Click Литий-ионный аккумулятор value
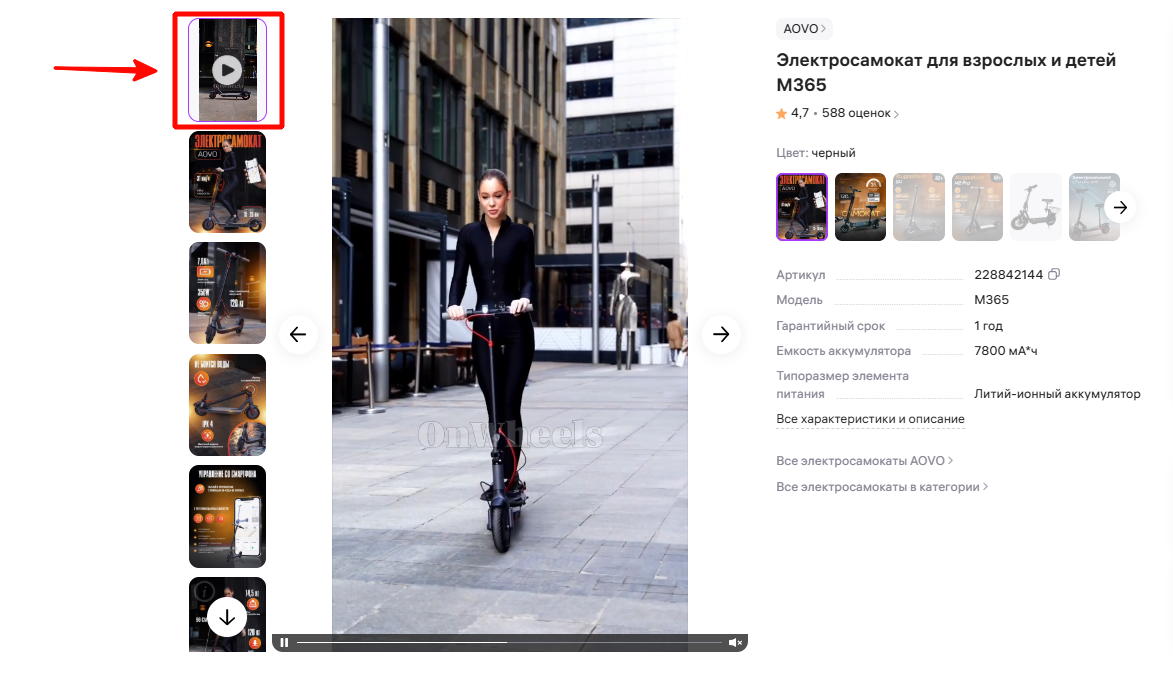 click(x=1057, y=394)
